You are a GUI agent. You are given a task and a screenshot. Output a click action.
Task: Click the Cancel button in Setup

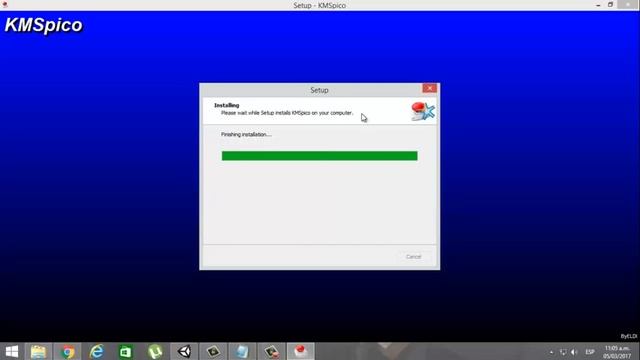click(413, 257)
